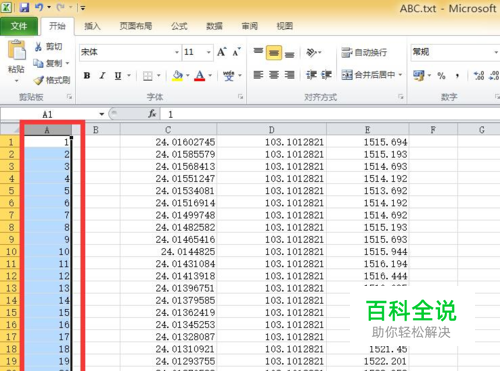Align text left

[x=258, y=75]
